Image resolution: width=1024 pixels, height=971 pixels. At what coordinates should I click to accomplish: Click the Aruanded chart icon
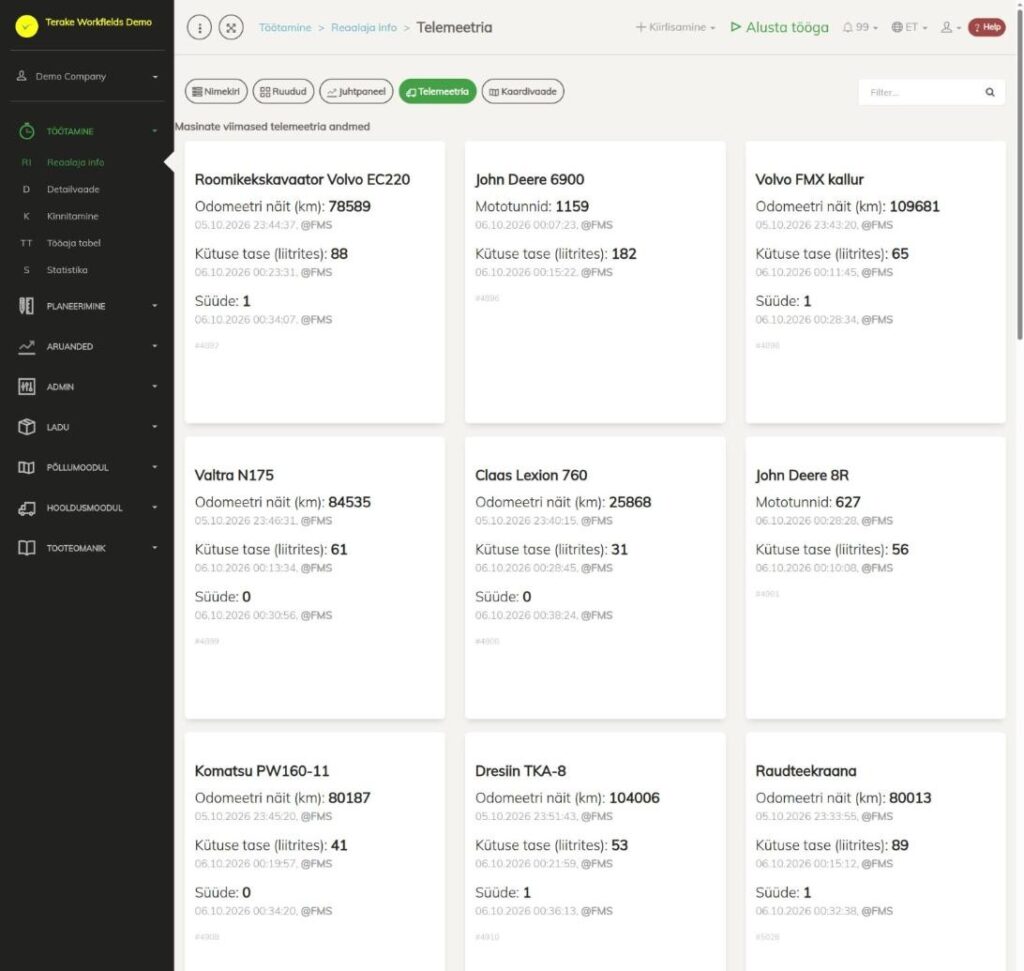(27, 347)
